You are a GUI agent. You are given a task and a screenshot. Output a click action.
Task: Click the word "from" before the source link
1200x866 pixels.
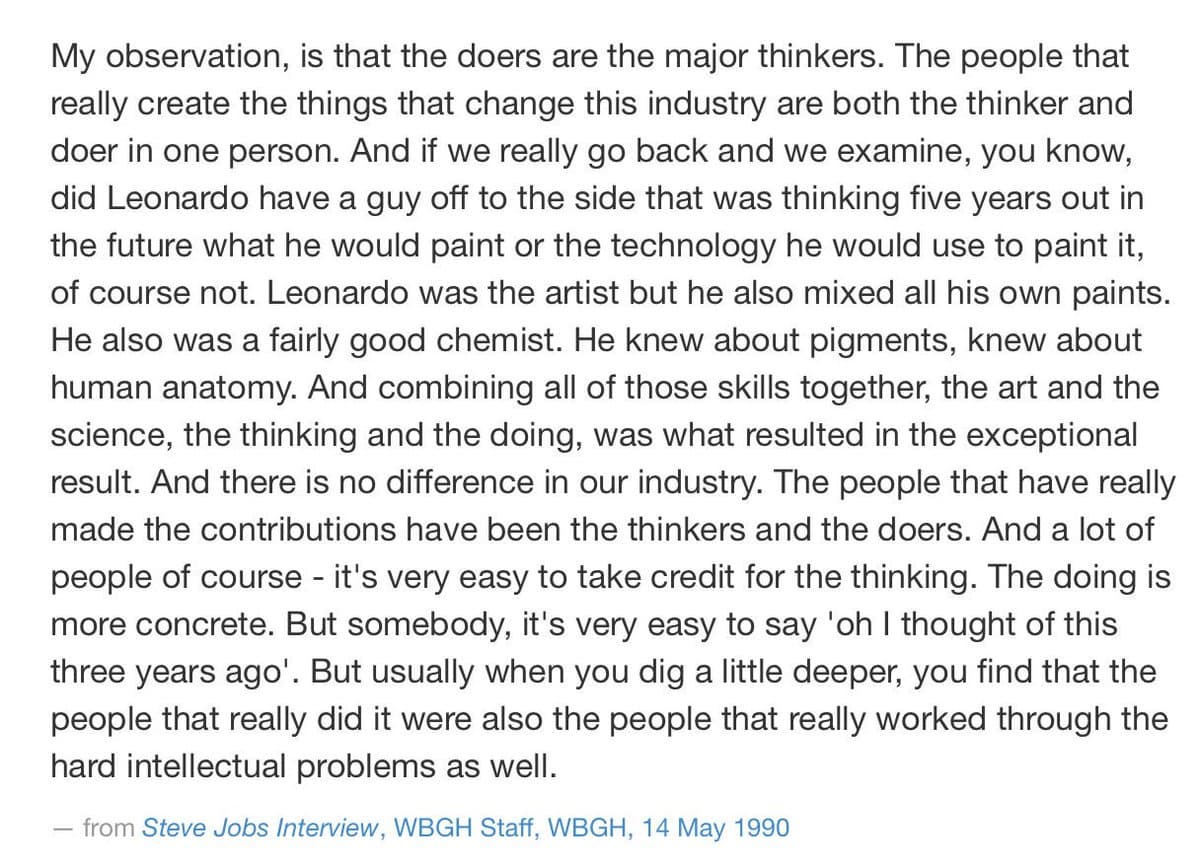110,828
